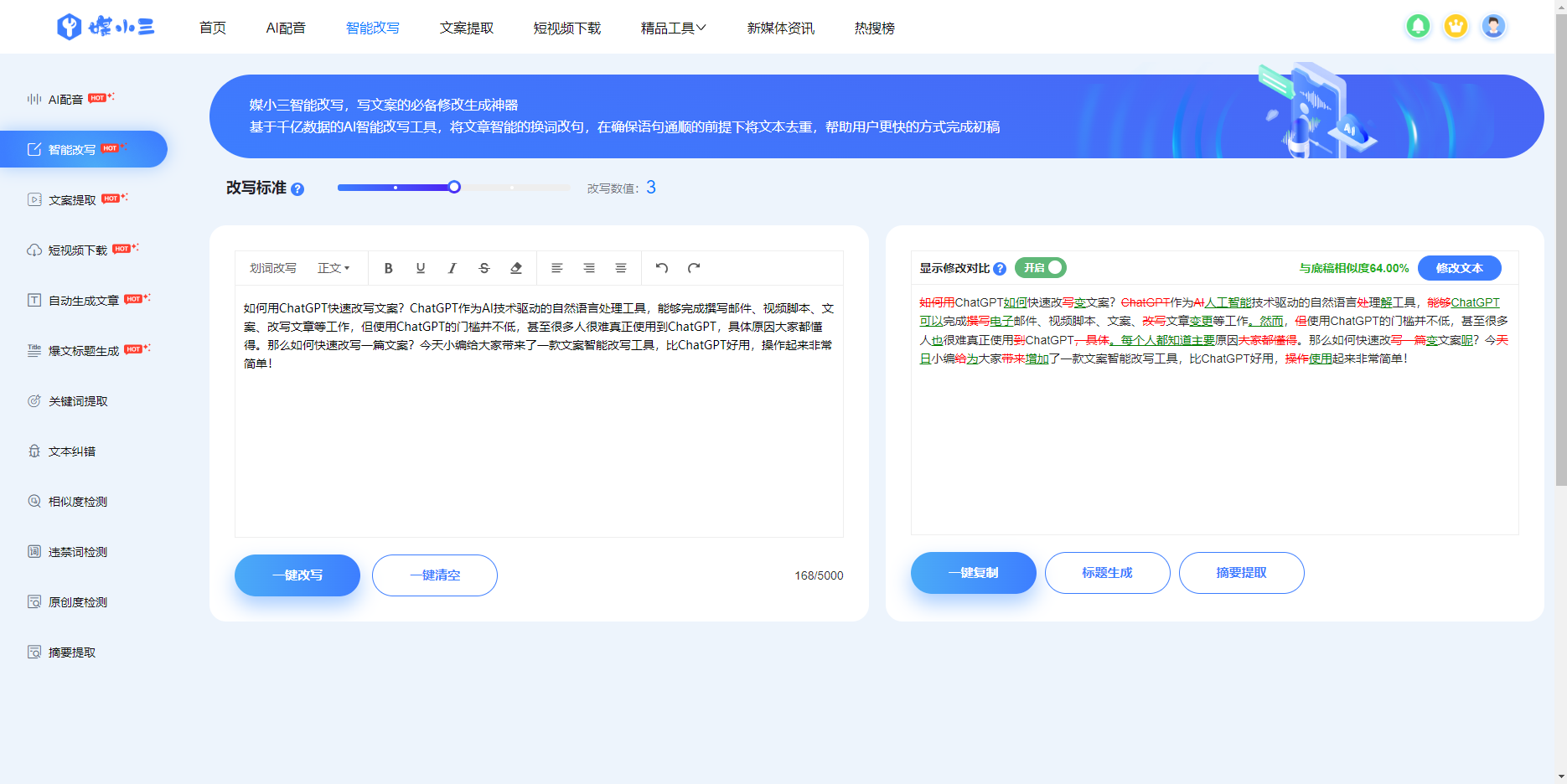Click help icon beside 改写标准

click(x=297, y=189)
